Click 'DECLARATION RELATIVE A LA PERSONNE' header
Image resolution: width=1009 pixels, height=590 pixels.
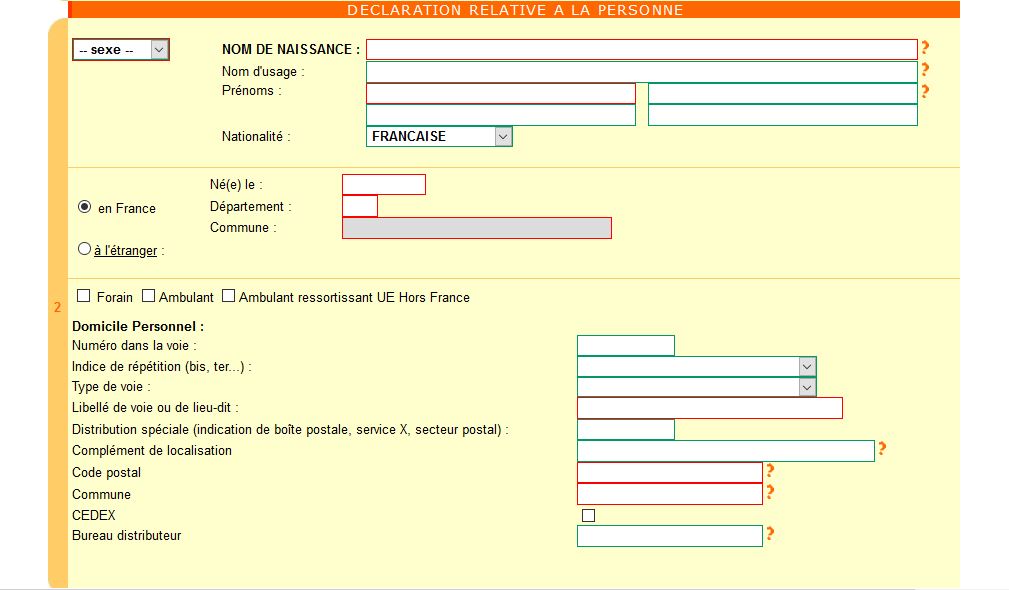pos(515,10)
